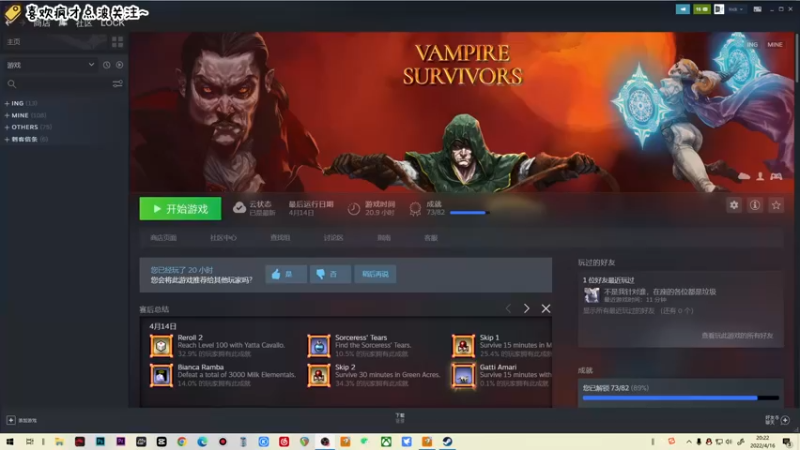Open the Community menu

pyautogui.click(x=84, y=23)
